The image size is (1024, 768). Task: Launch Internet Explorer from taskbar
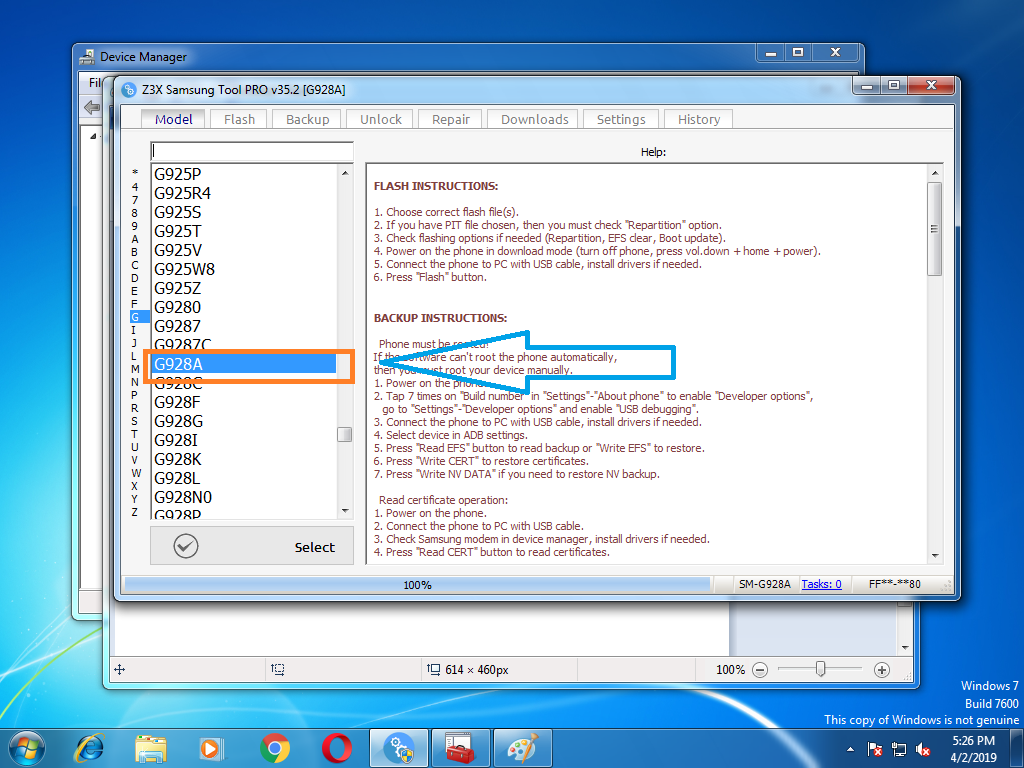(89, 748)
